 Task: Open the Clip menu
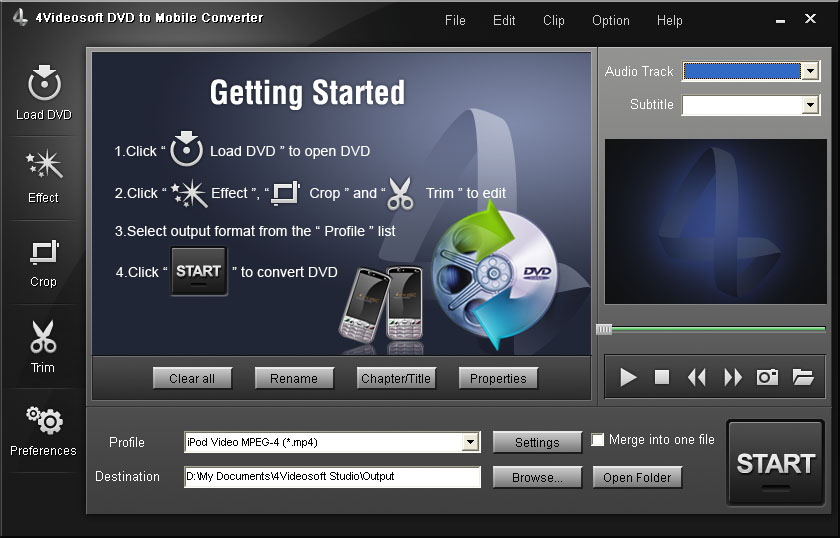(x=553, y=20)
